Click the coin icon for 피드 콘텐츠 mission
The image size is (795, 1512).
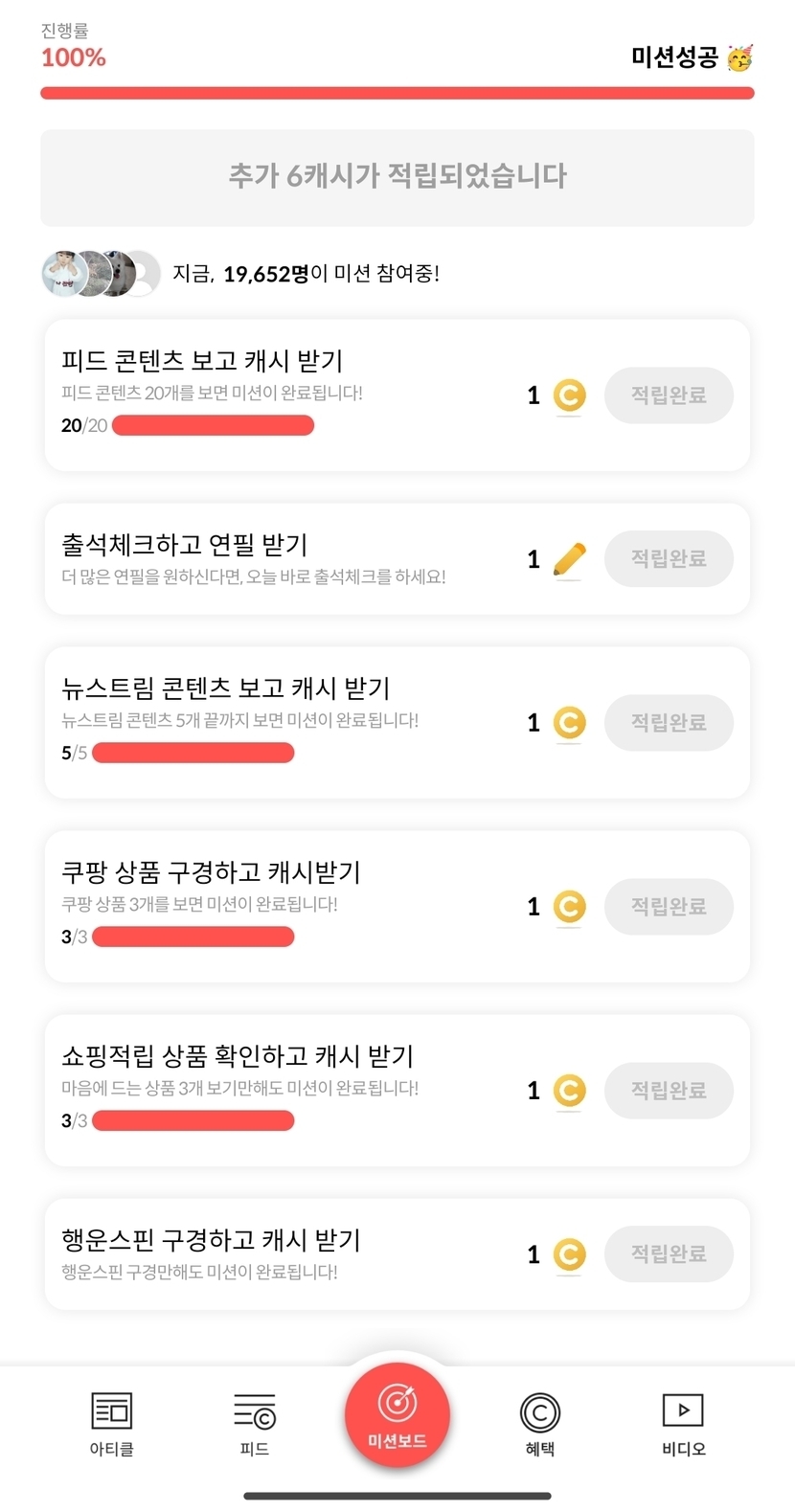569,395
